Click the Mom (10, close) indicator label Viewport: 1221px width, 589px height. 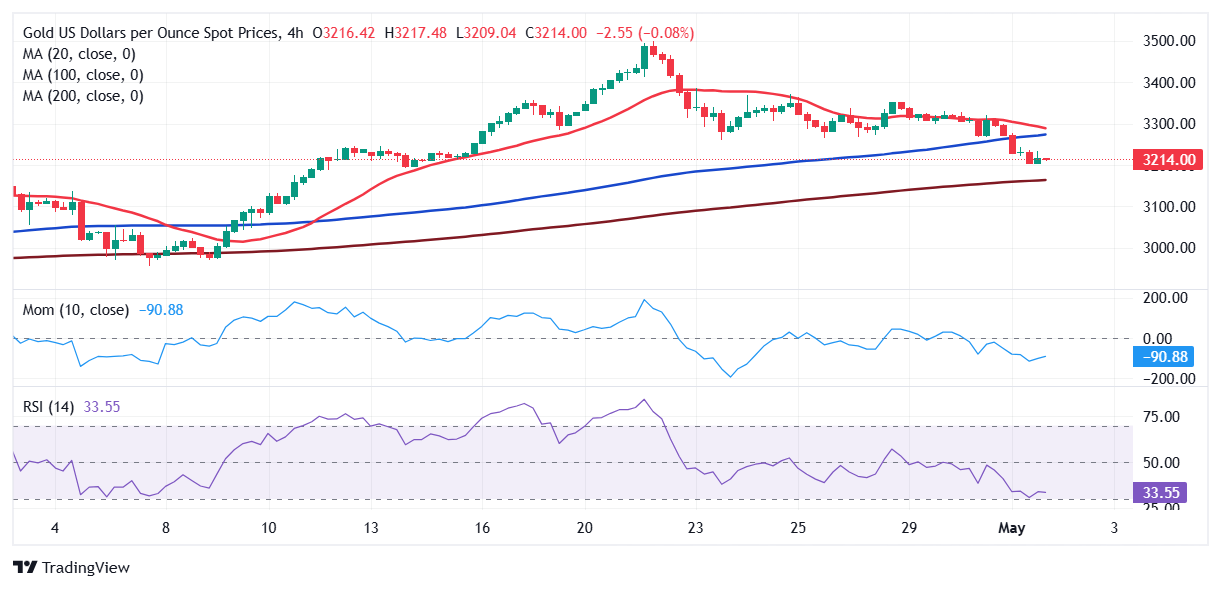[x=76, y=310]
